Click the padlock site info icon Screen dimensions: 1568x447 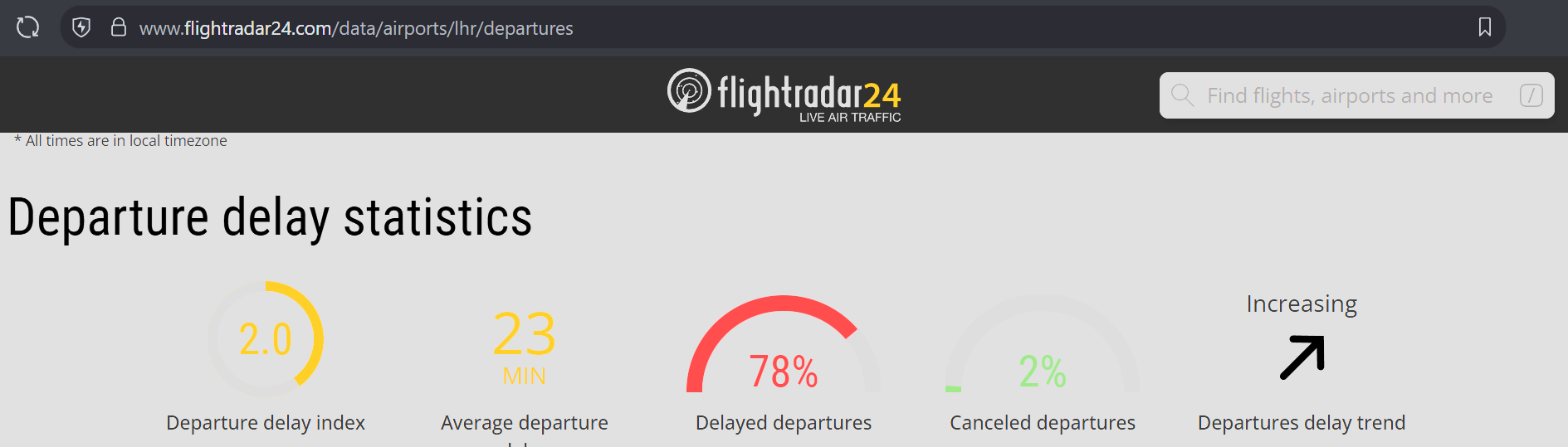click(119, 27)
